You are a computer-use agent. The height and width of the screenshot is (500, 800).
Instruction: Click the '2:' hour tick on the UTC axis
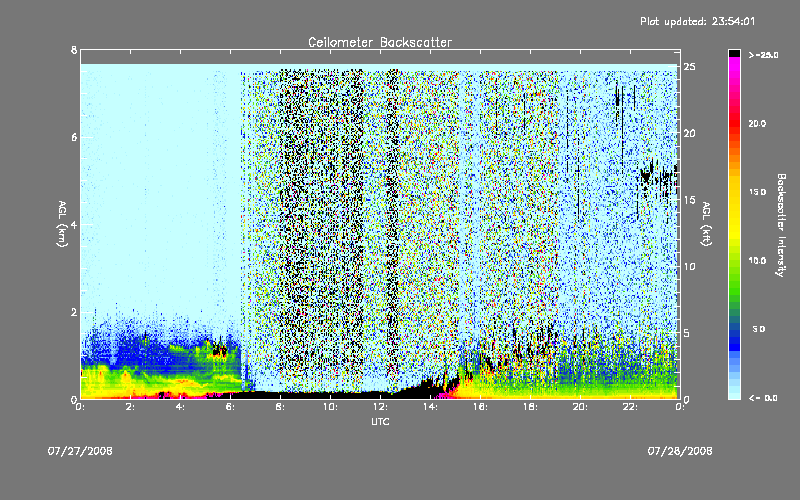click(130, 407)
